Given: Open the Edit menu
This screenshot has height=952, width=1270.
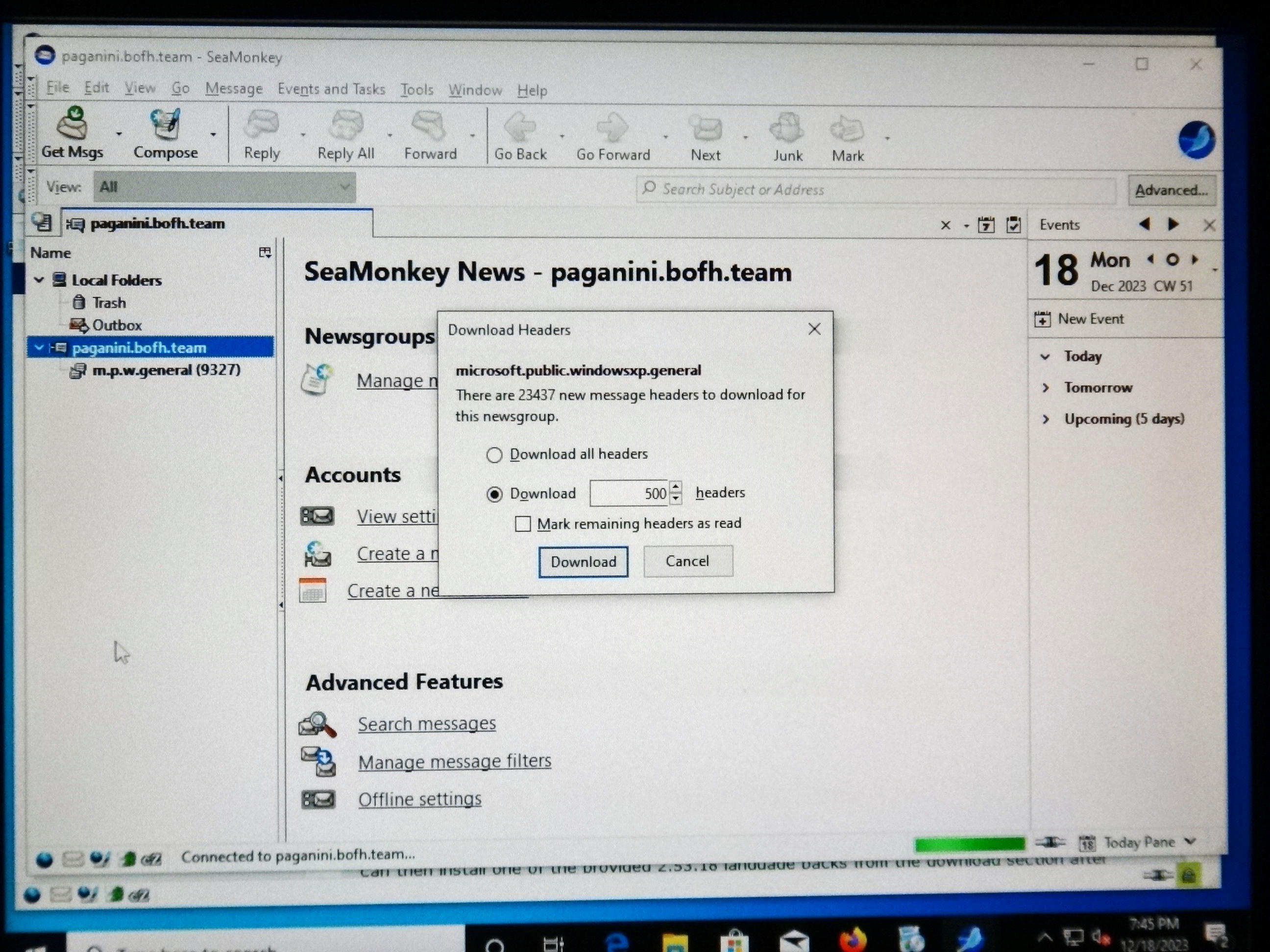Looking at the screenshot, I should point(97,88).
